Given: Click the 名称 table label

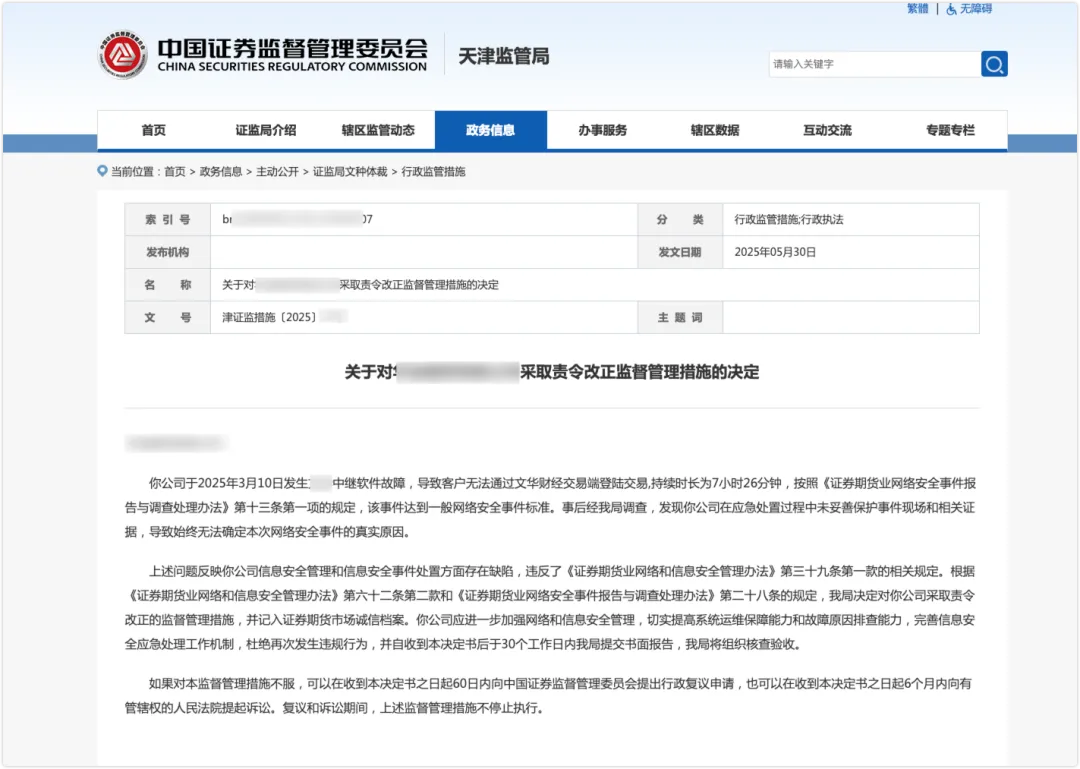Looking at the screenshot, I should (167, 285).
